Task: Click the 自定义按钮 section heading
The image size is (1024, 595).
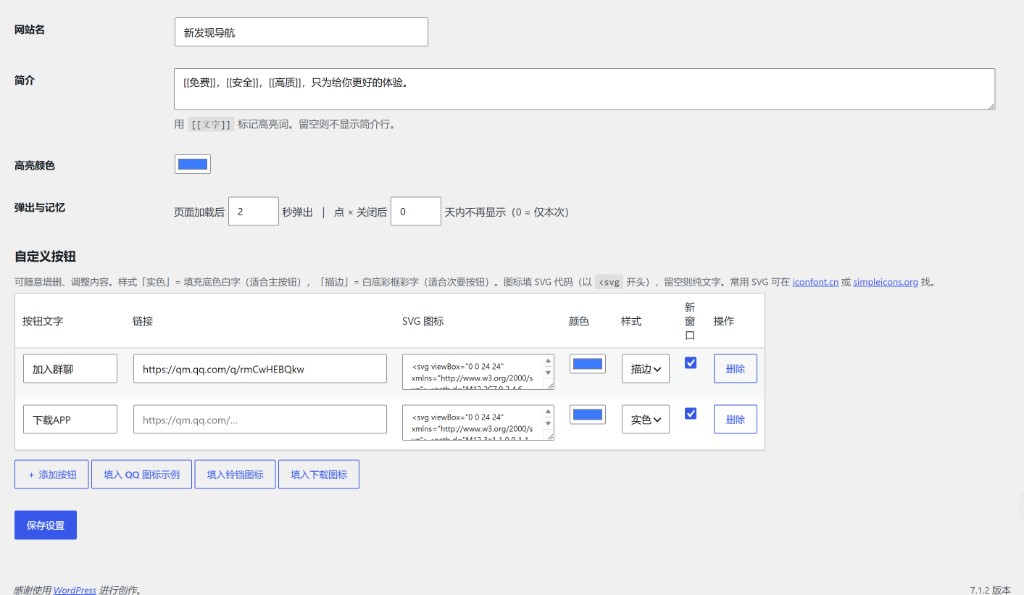Action: click(45, 256)
